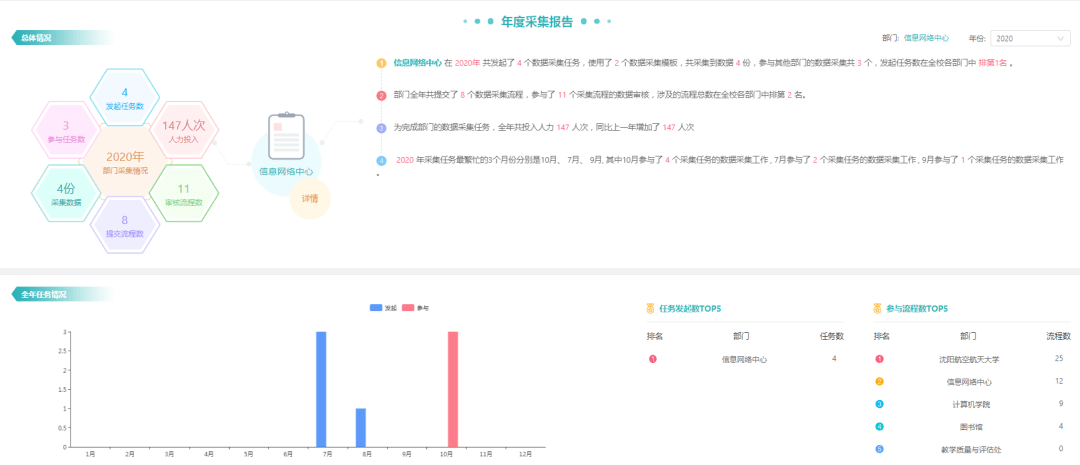This screenshot has height=465, width=1080.
Task: Select the 提交流程数 hexagon
Action: (x=125, y=225)
